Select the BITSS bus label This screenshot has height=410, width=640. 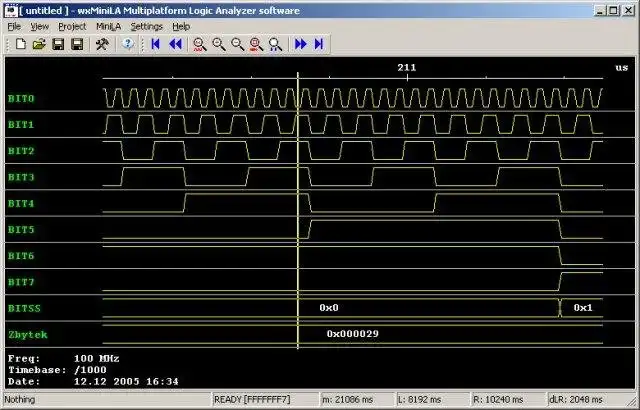pyautogui.click(x=24, y=308)
